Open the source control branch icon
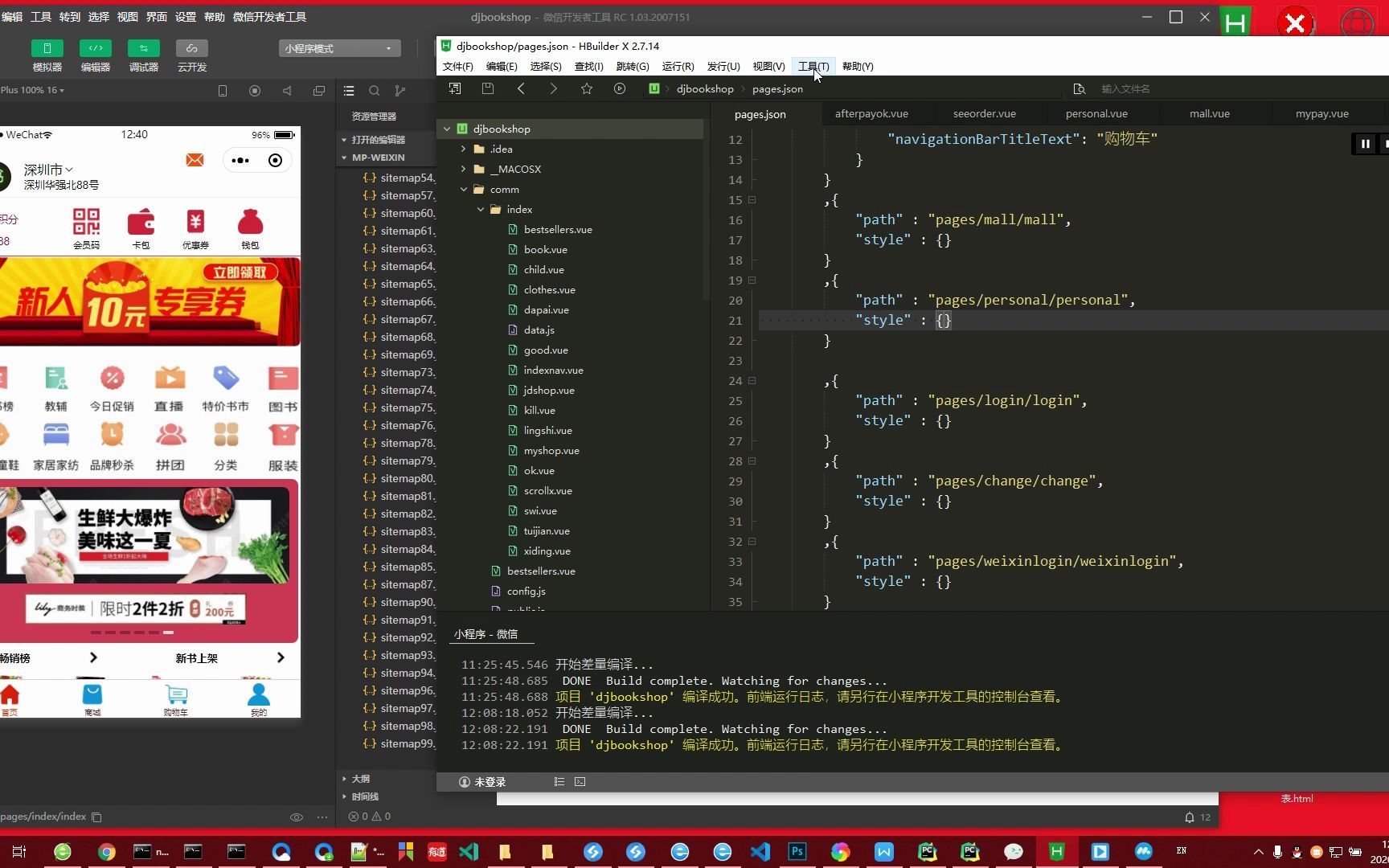Screen dimensions: 1389x868 pos(400,91)
